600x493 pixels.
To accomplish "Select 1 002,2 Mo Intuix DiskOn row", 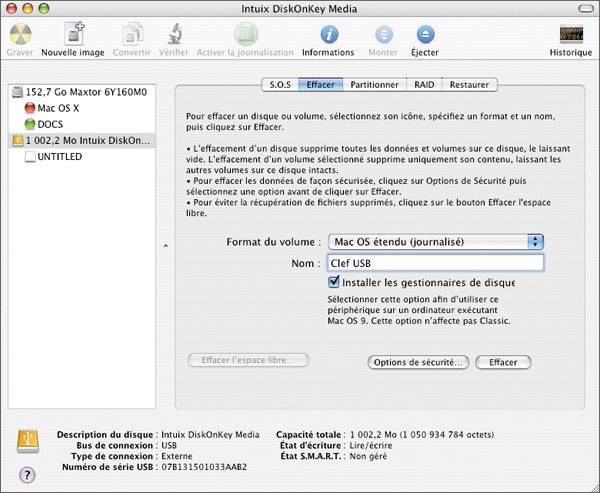I will [x=82, y=140].
